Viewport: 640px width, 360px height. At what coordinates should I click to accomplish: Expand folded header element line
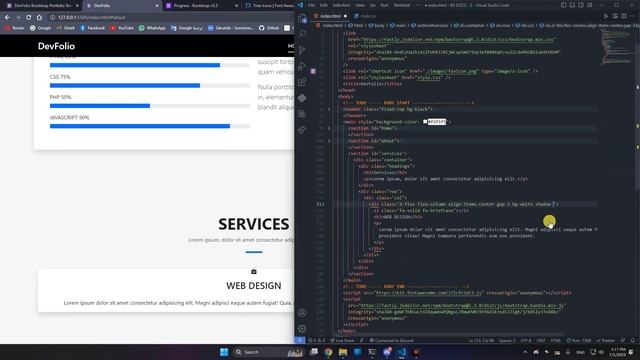329,109
